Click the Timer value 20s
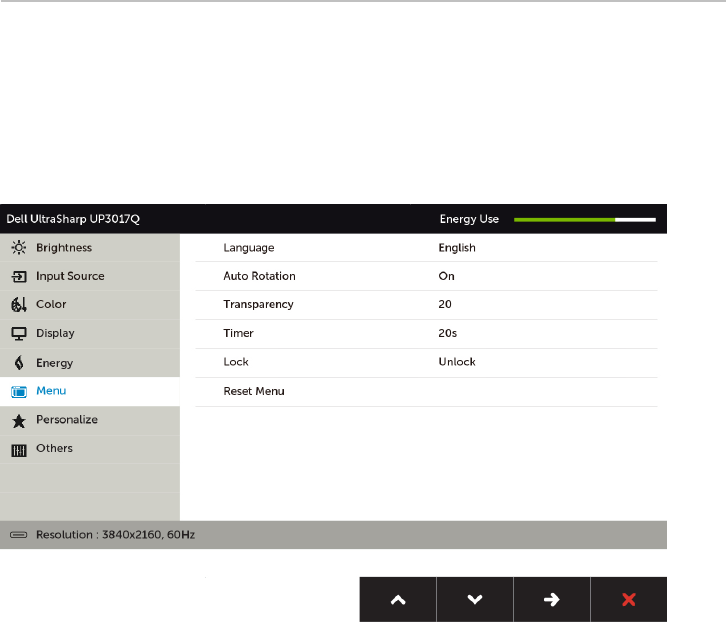The height and width of the screenshot is (622, 726). point(448,333)
